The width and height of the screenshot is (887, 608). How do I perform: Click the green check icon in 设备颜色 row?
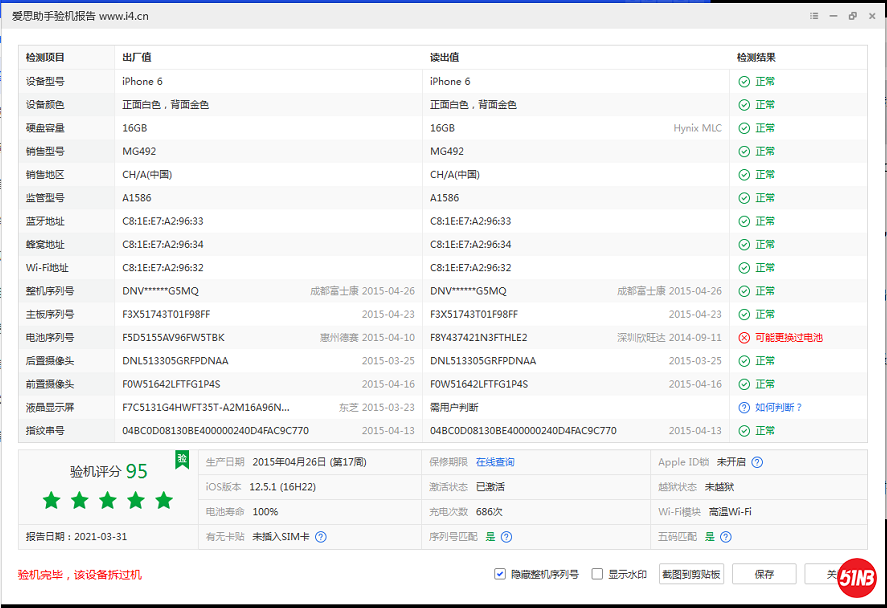click(744, 105)
